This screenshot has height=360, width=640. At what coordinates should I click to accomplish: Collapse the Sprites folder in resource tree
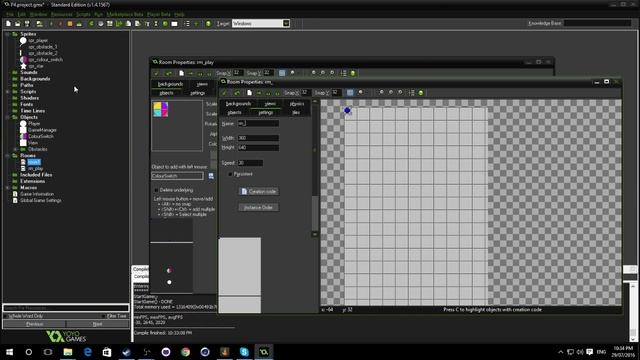click(x=7, y=34)
